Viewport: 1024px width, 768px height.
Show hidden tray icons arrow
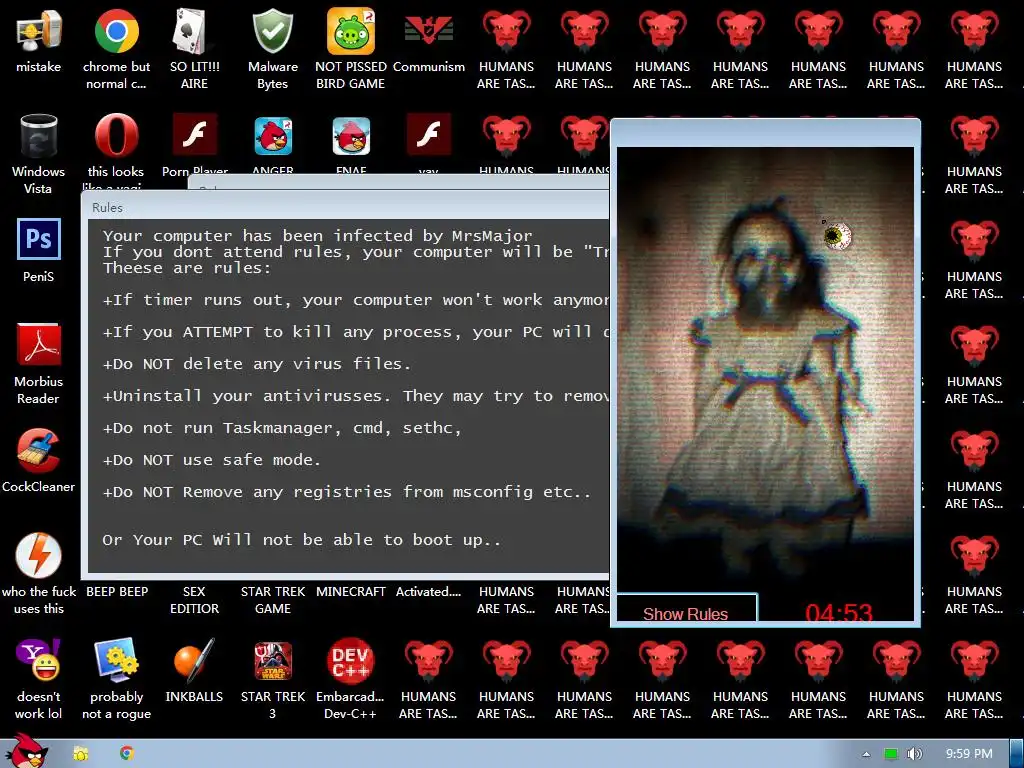[x=866, y=754]
